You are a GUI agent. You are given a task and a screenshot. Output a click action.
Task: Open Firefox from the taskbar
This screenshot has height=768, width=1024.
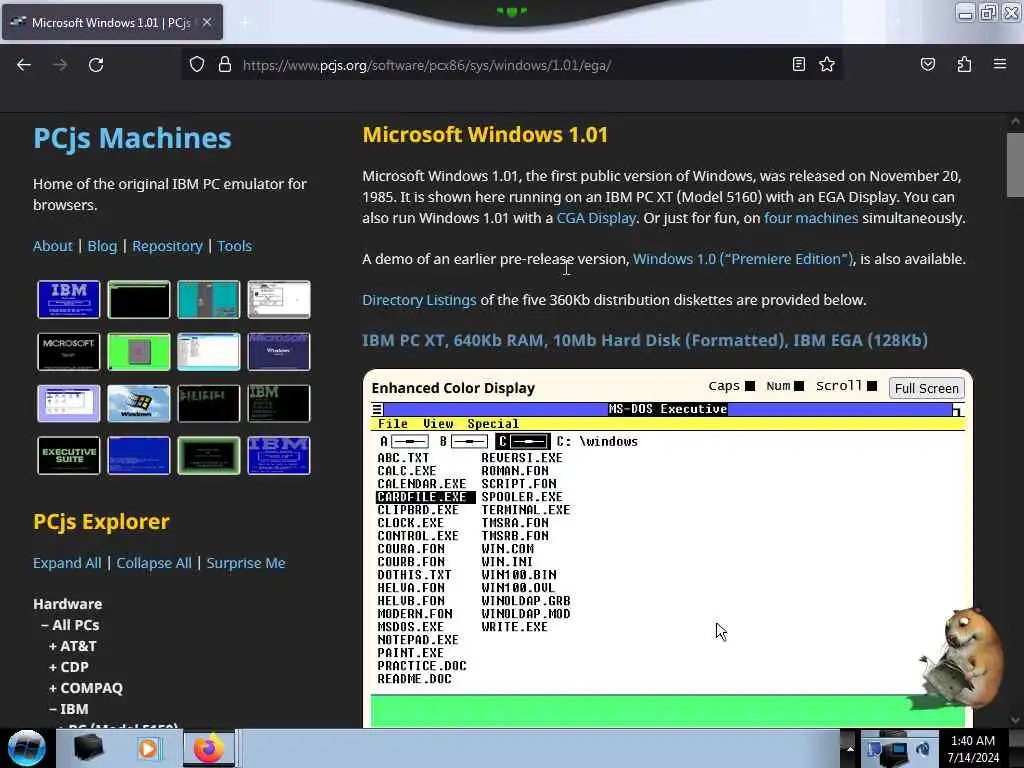coord(208,749)
